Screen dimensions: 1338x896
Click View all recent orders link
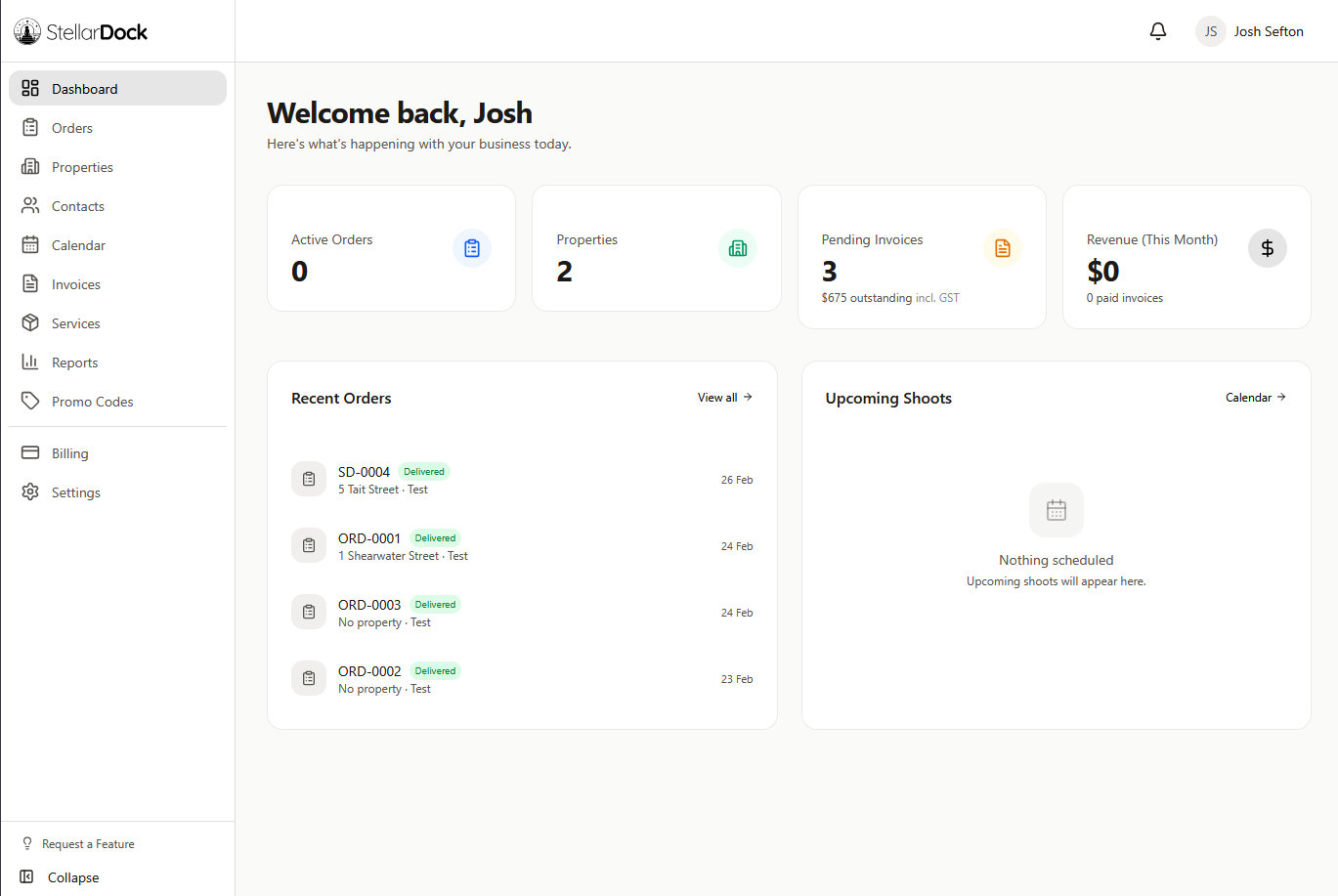[x=724, y=398]
